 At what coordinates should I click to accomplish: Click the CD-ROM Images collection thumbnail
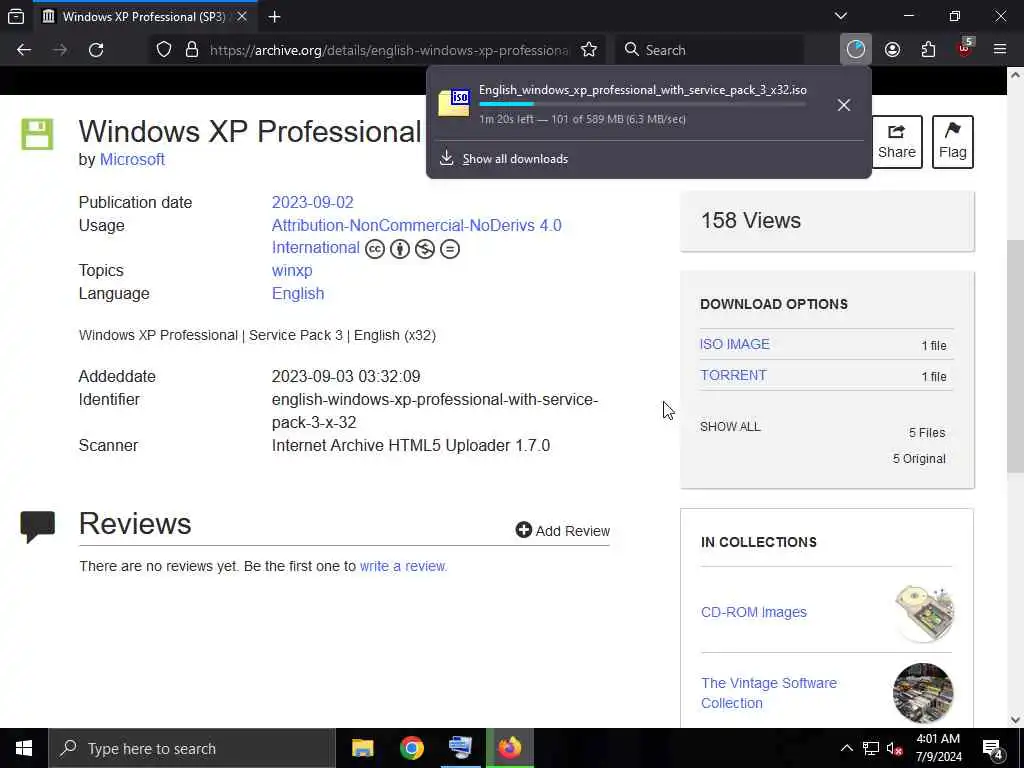[924, 613]
